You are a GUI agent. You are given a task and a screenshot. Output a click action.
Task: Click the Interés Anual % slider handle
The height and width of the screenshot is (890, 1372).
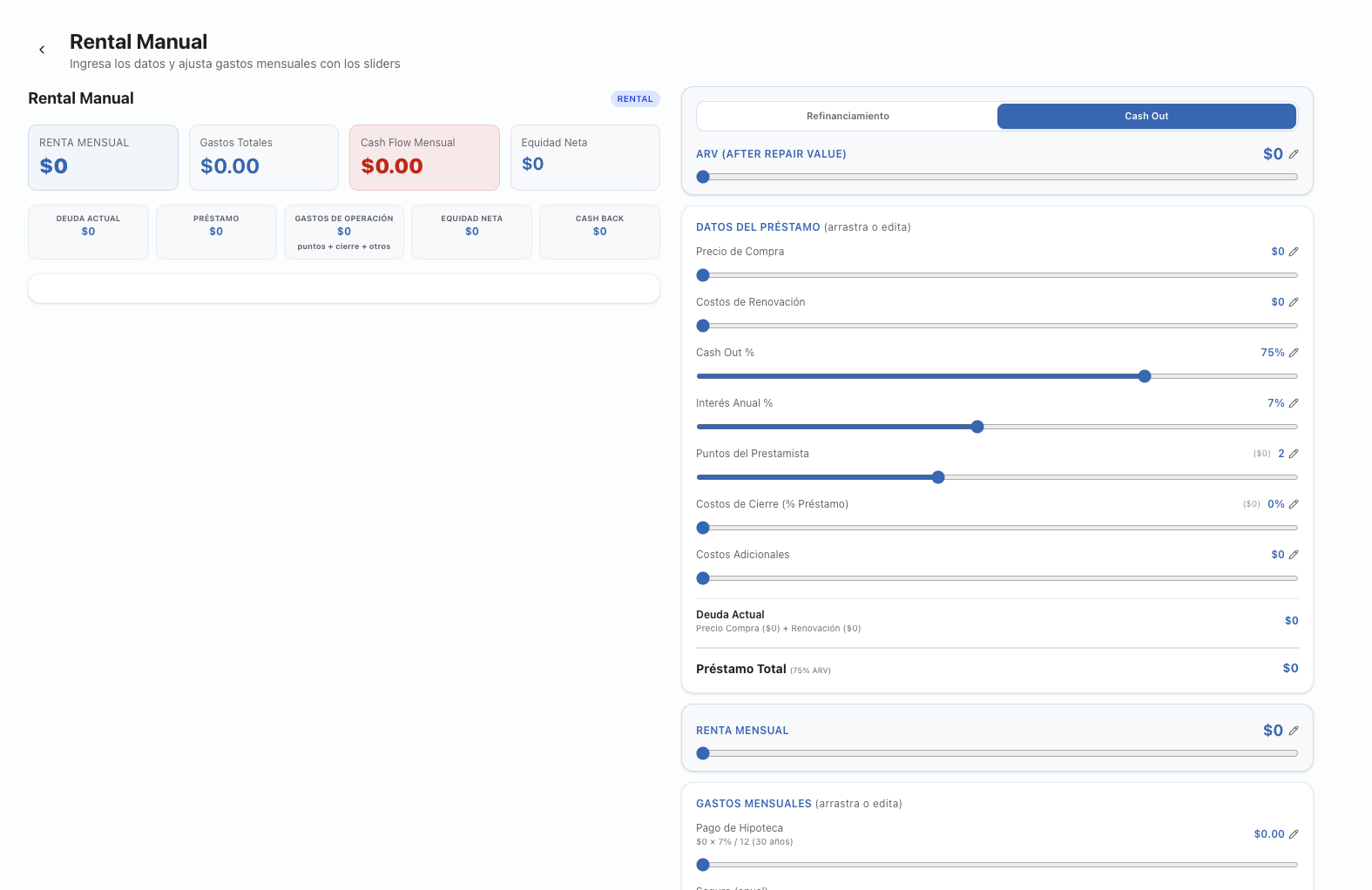click(x=977, y=427)
